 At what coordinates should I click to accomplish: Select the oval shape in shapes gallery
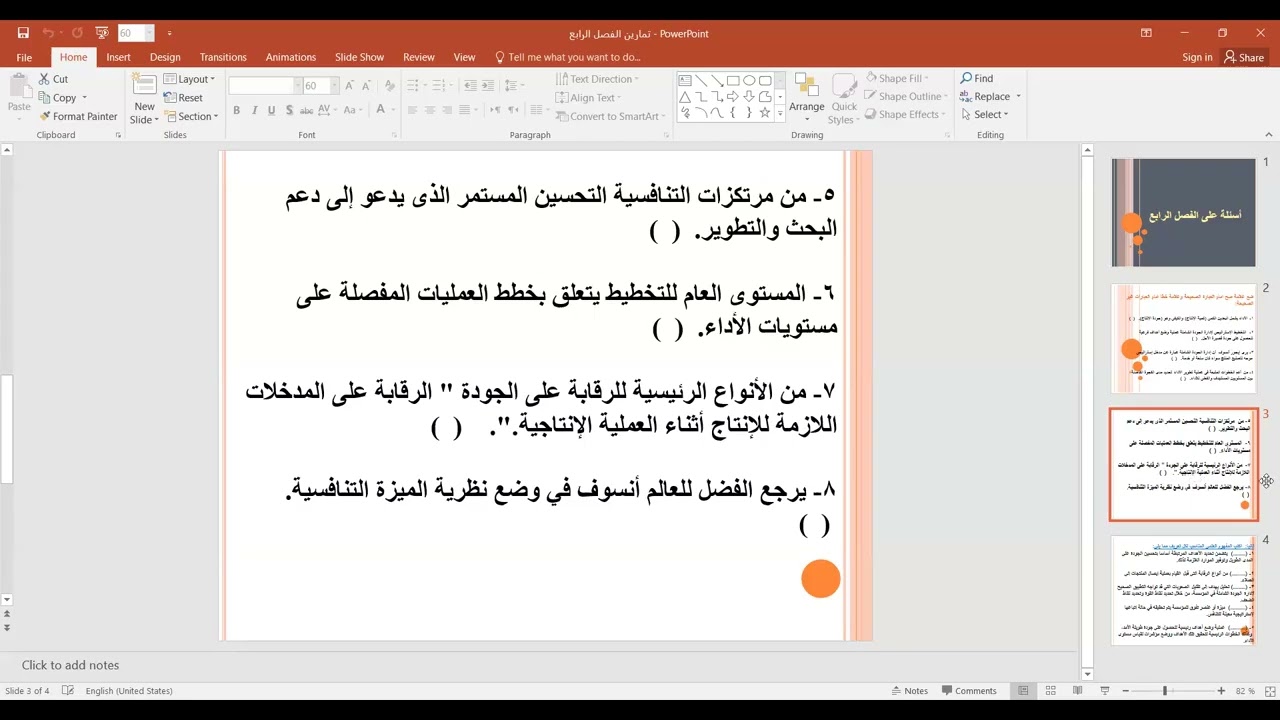(749, 81)
